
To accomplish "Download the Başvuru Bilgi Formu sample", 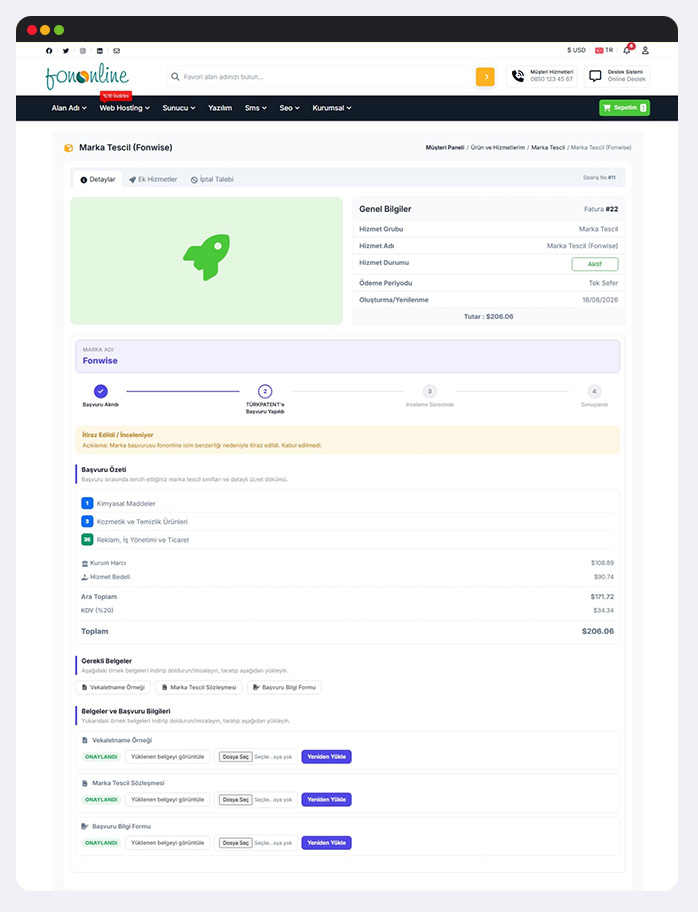I will (x=284, y=687).
